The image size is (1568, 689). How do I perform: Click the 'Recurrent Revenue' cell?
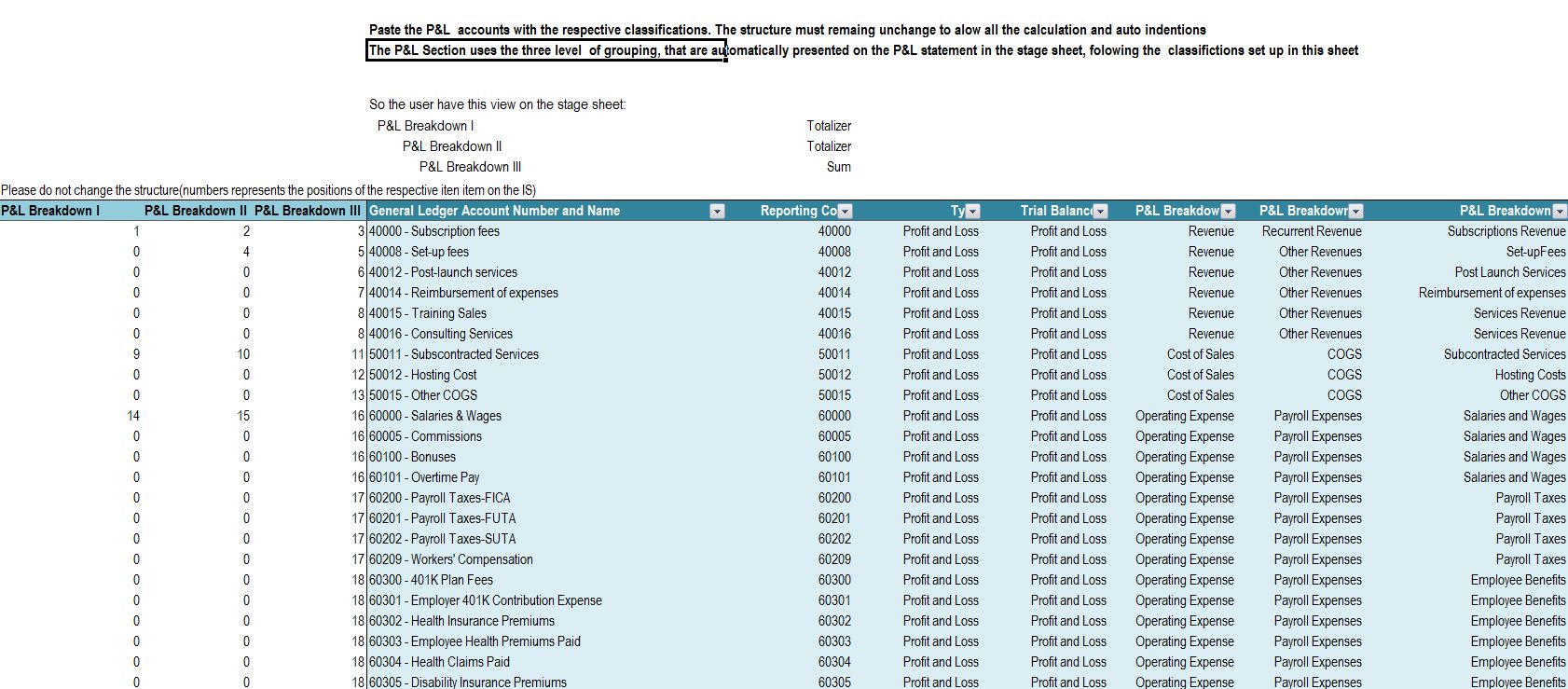pos(1312,231)
